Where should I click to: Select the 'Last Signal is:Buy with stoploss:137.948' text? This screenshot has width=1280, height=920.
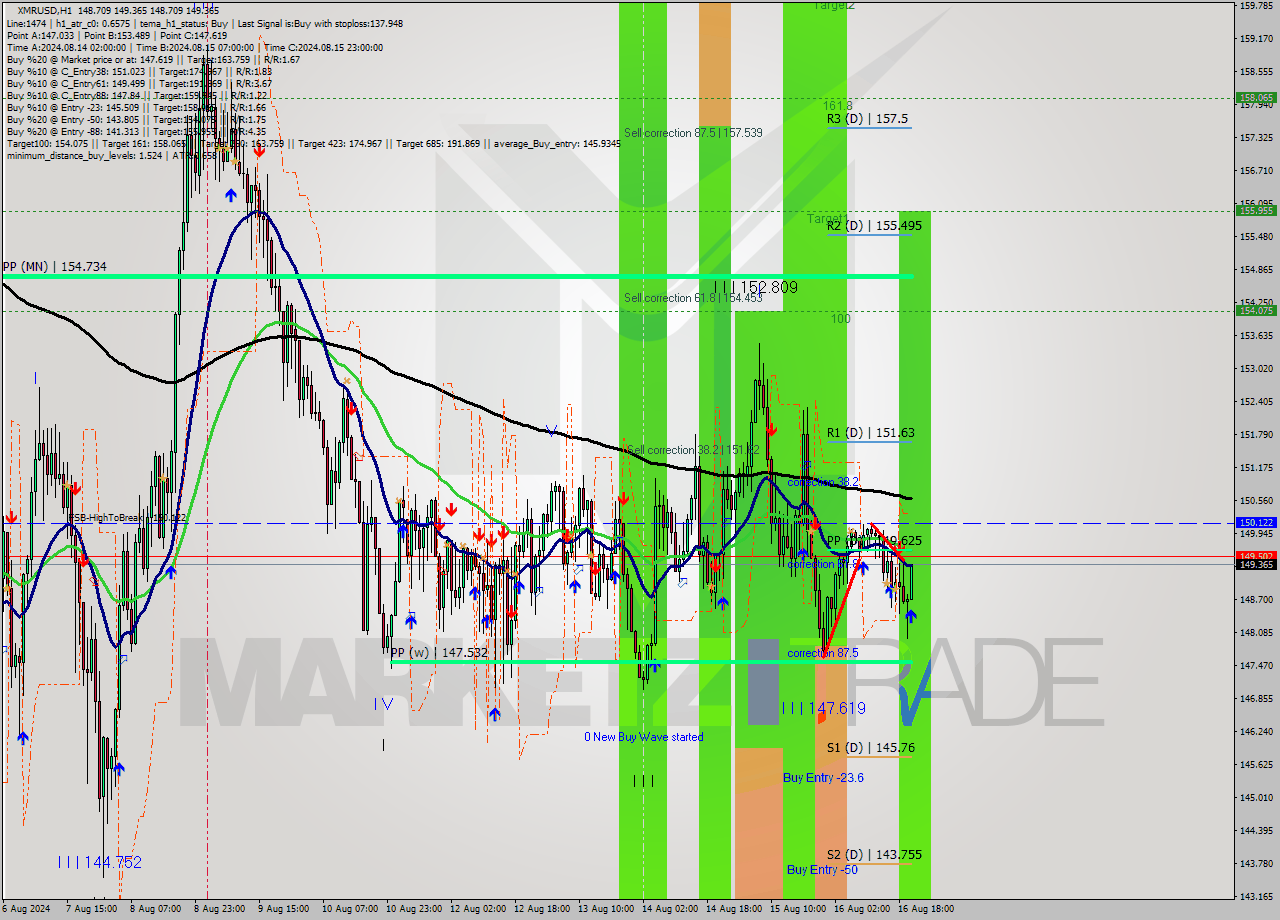point(318,23)
